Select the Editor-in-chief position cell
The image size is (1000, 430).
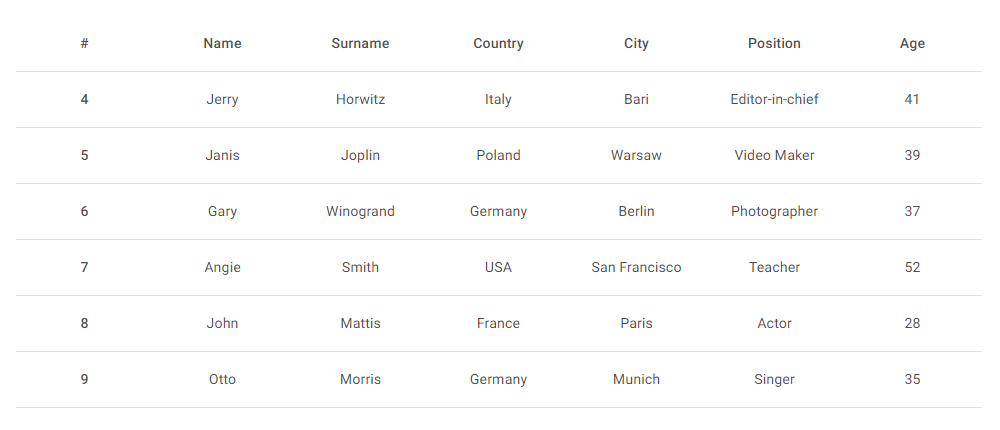tap(774, 100)
